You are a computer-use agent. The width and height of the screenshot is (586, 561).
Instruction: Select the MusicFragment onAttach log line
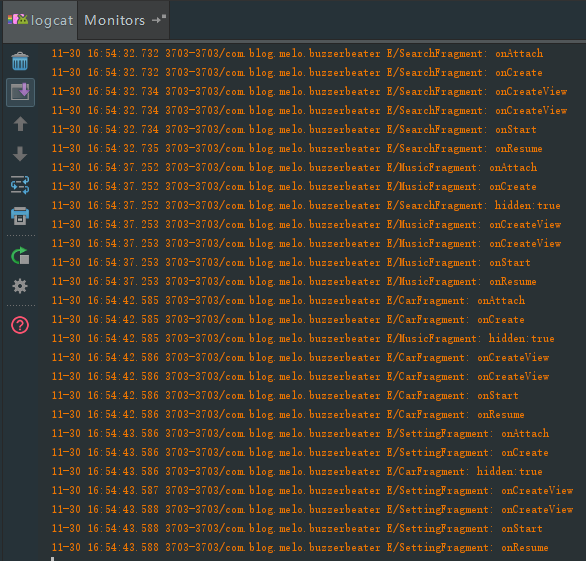tap(294, 167)
